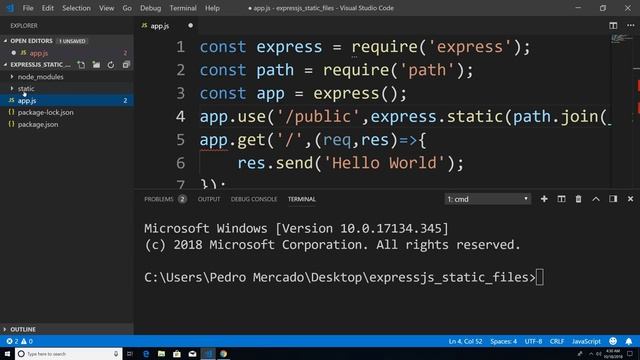Click the editor minimap
This screenshot has width=640, height=360.
point(622,39)
